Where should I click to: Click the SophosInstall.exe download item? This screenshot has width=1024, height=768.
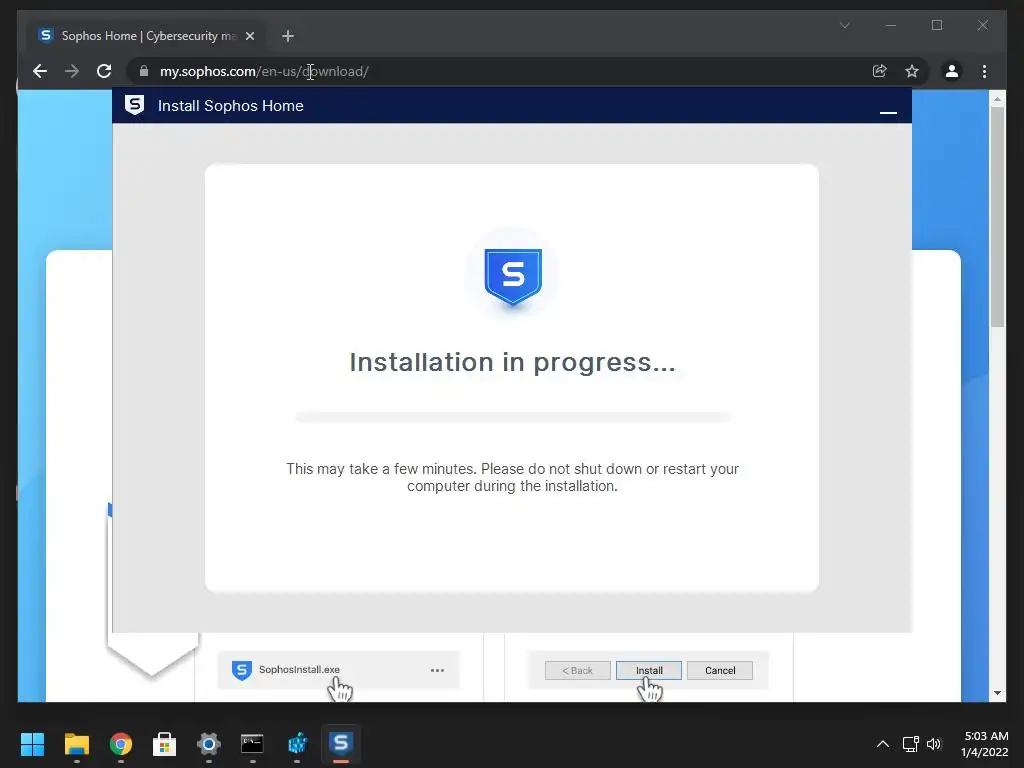[338, 670]
